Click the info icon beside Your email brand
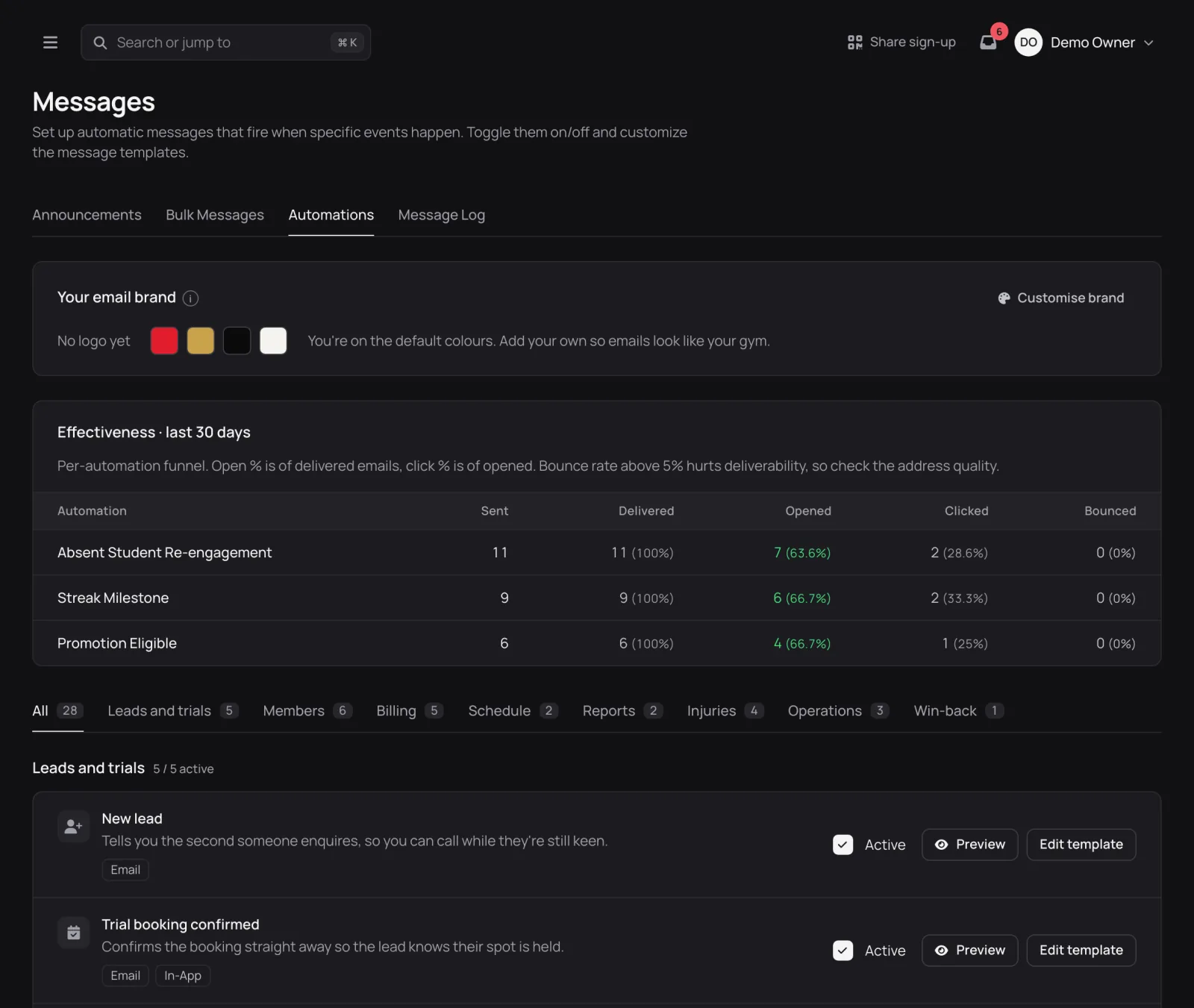 tap(190, 298)
